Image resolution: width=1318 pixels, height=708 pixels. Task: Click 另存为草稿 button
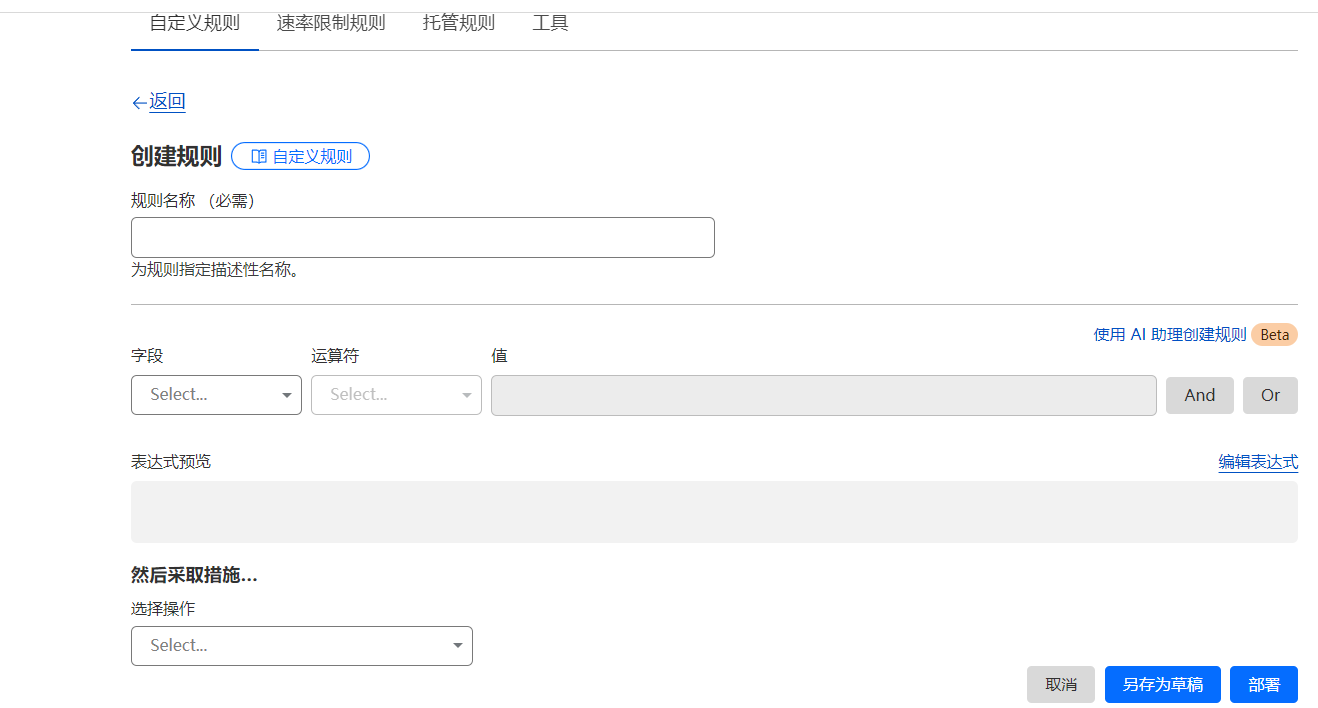pos(1162,685)
